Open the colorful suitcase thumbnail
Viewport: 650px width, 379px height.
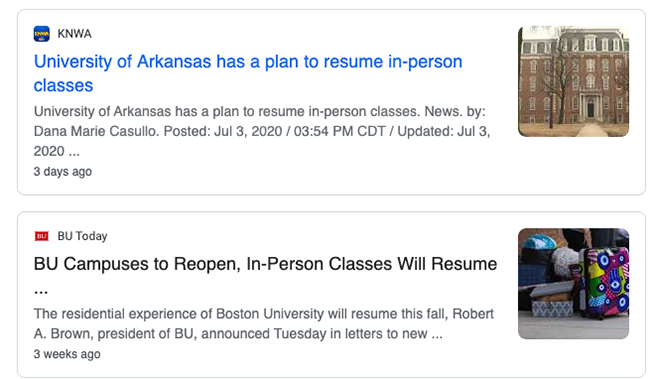tap(573, 284)
